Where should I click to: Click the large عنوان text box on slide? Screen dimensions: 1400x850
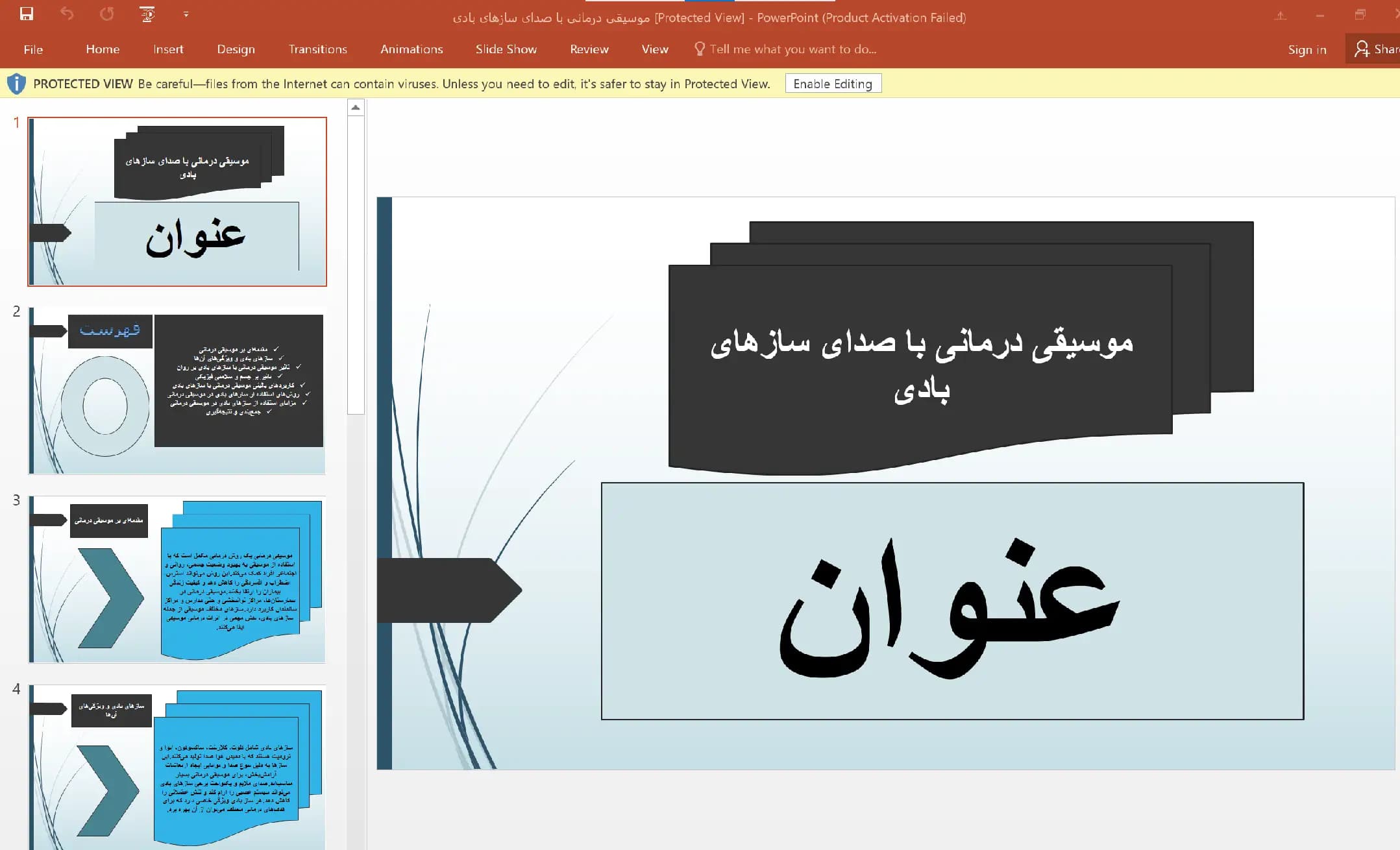tap(952, 601)
